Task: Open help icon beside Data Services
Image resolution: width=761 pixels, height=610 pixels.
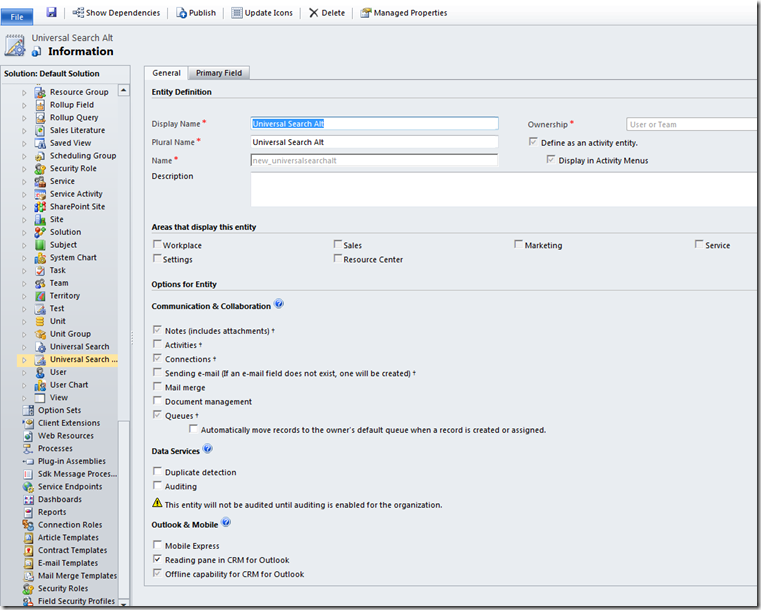Action: tap(207, 449)
